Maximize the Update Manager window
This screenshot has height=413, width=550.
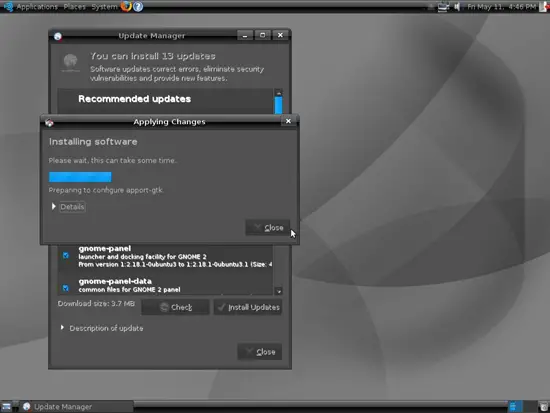click(262, 35)
